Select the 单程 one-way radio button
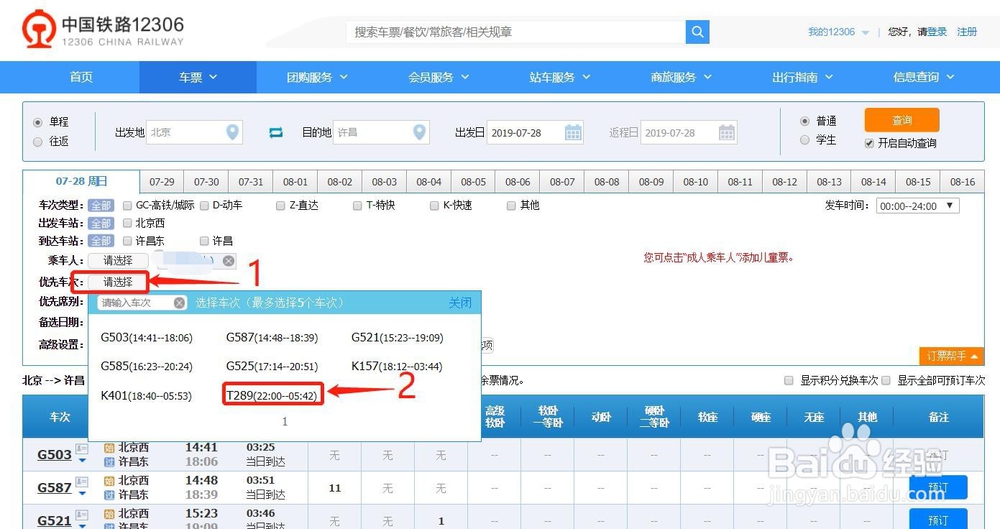The width and height of the screenshot is (1000, 529). click(38, 122)
